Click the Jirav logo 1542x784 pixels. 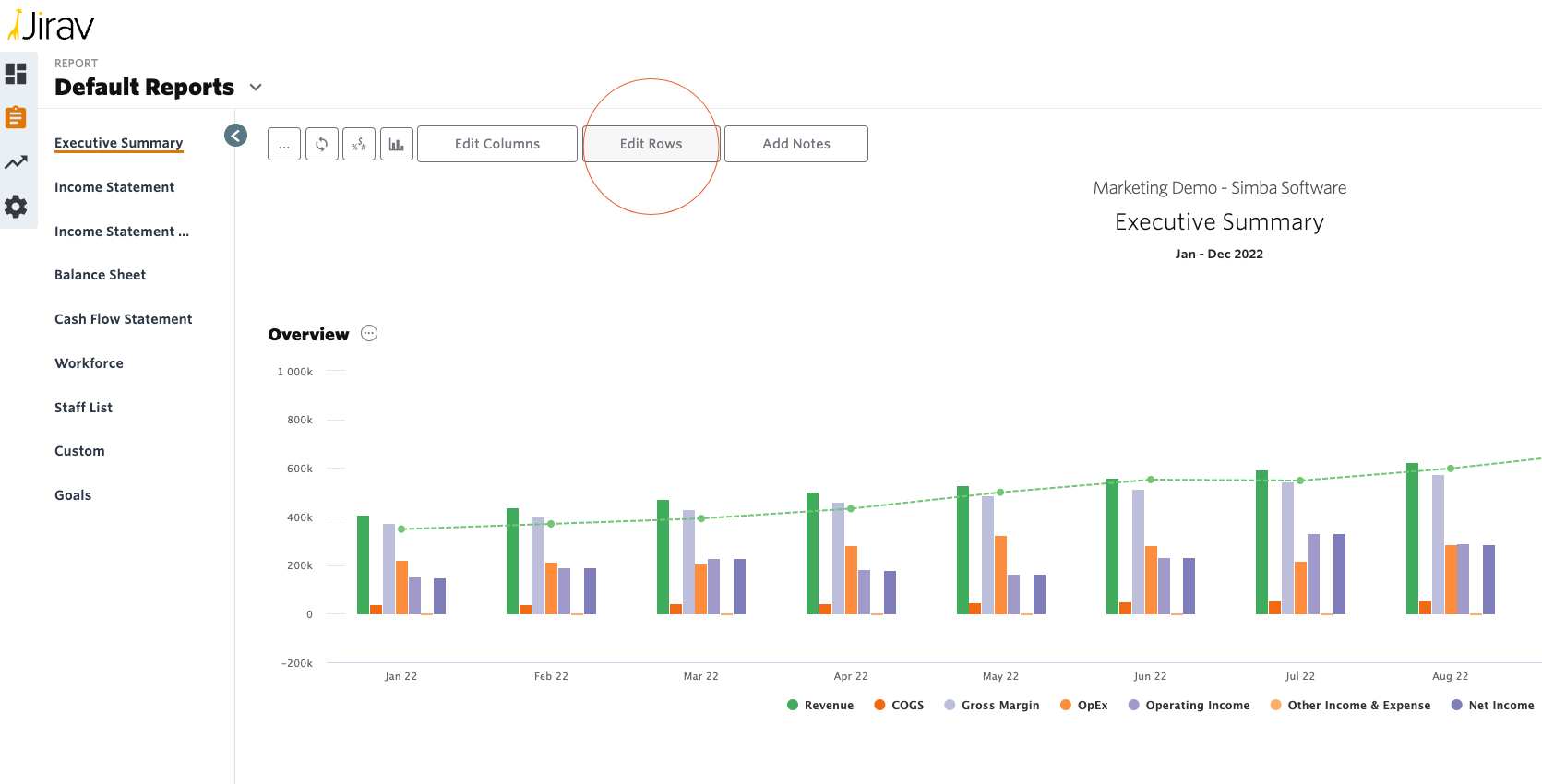[51, 25]
